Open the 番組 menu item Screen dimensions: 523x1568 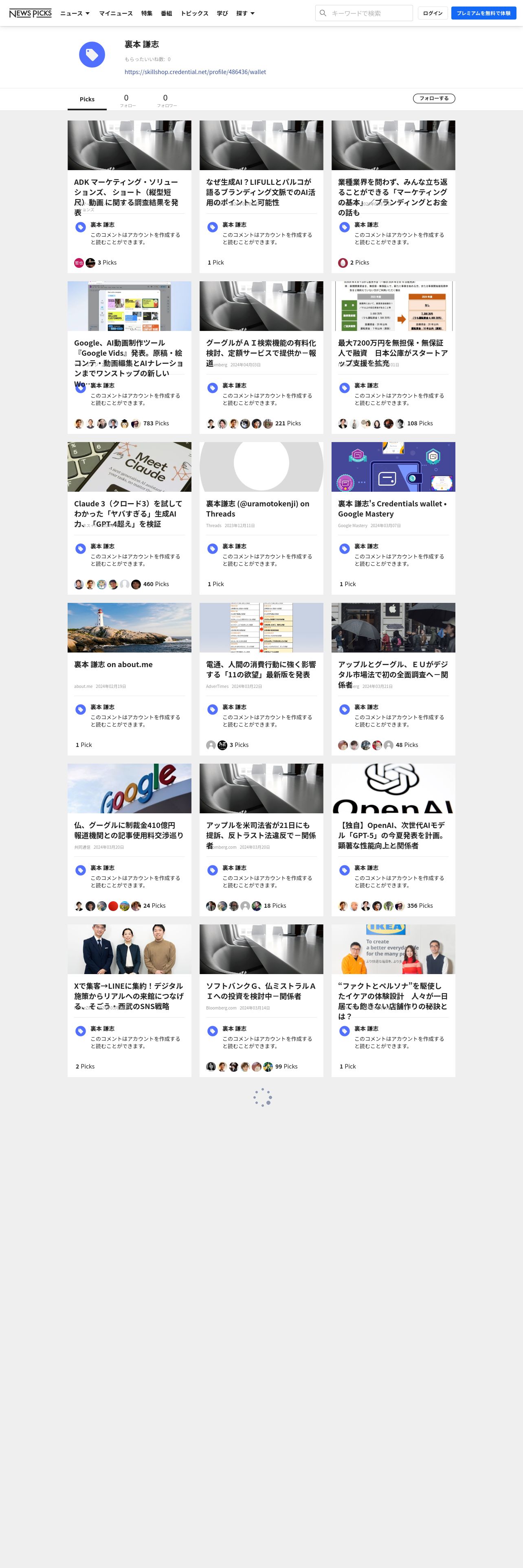point(166,13)
